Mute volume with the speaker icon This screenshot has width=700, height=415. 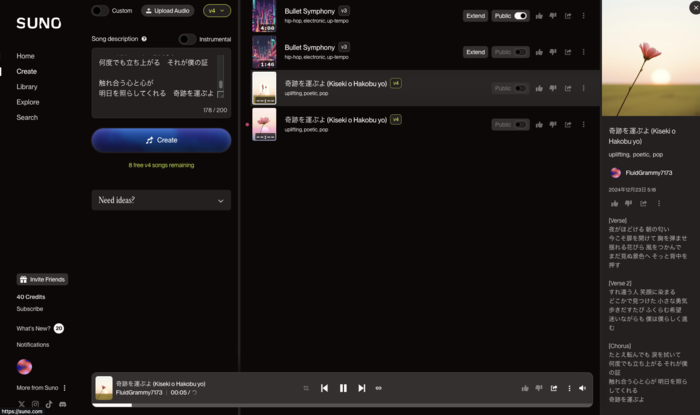583,388
